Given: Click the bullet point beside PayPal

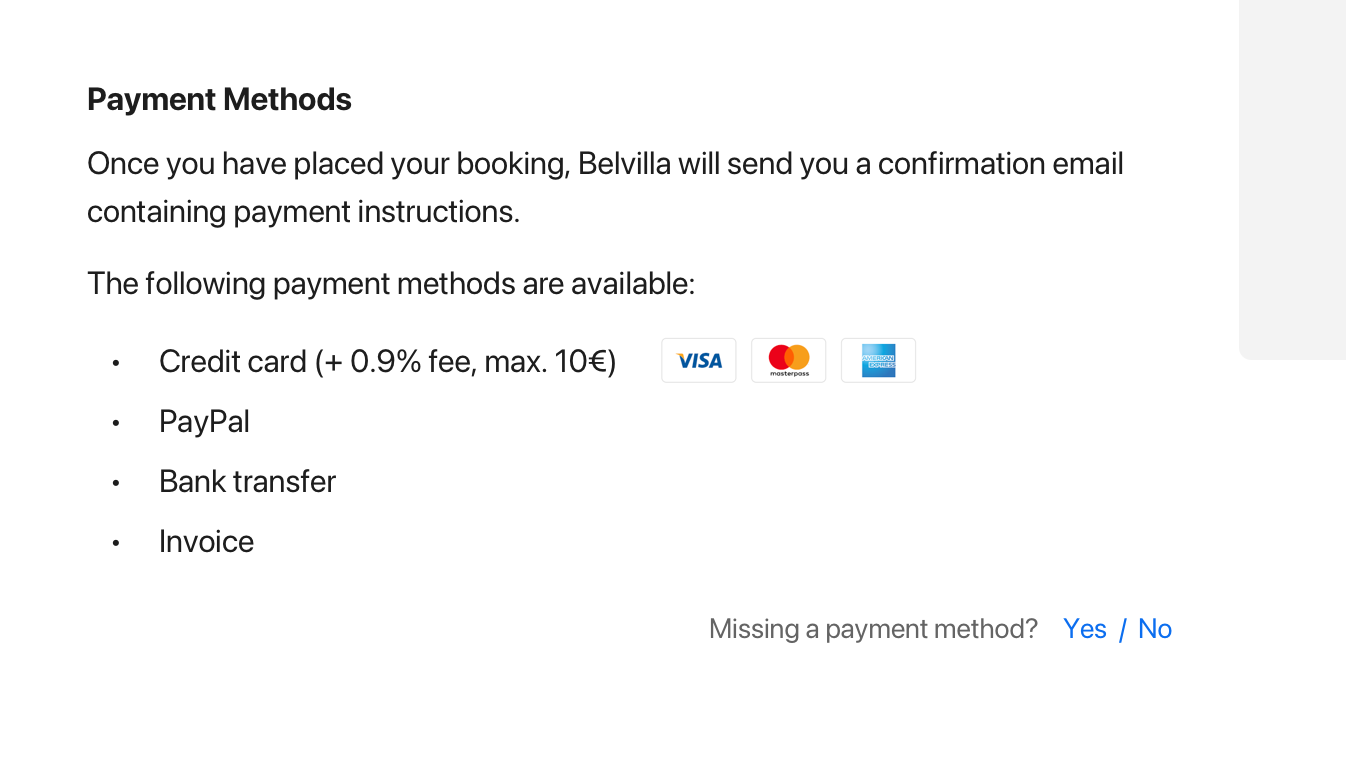Looking at the screenshot, I should [x=116, y=423].
